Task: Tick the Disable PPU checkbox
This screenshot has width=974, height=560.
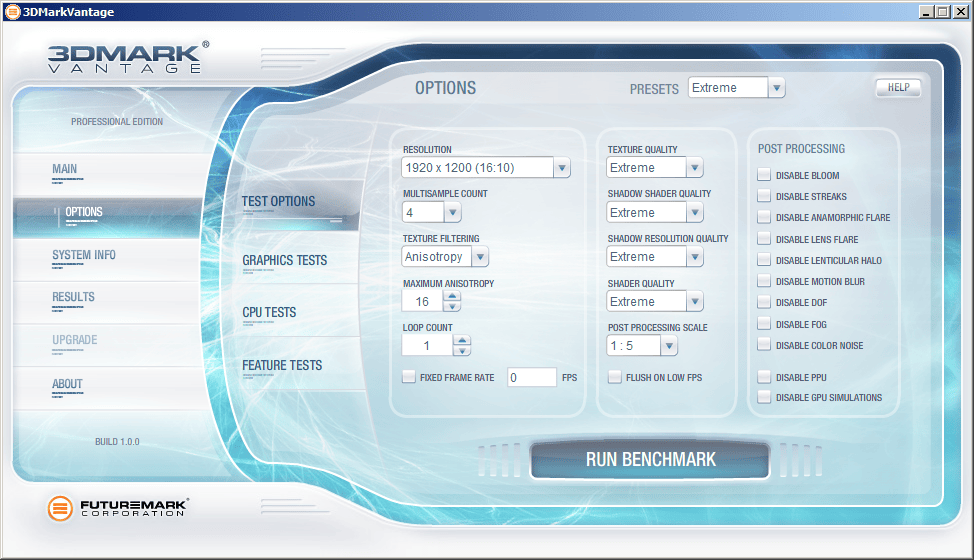Action: tap(764, 377)
